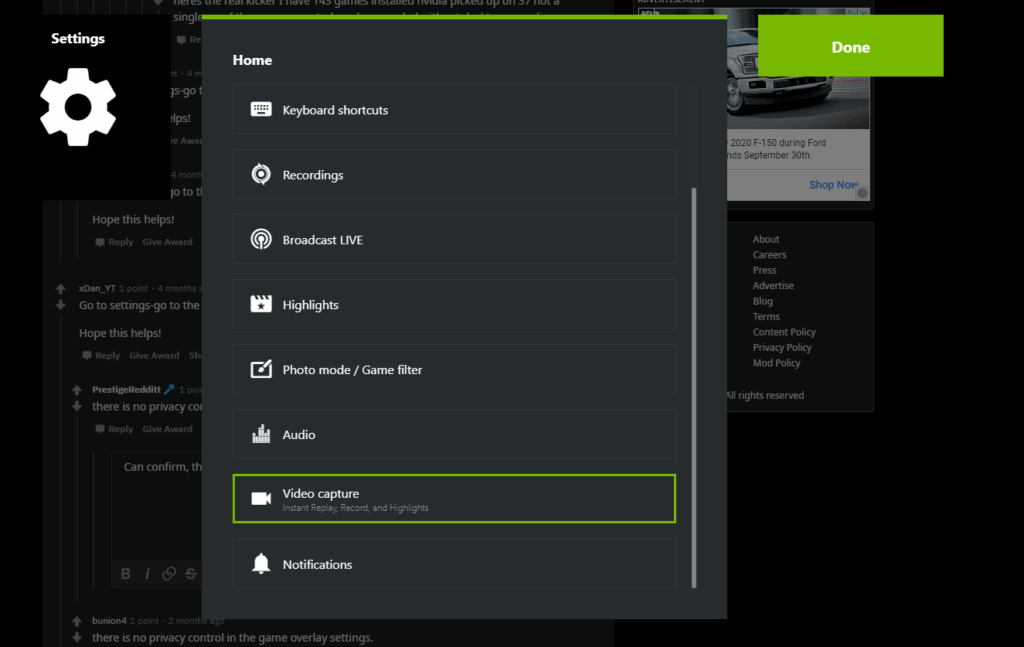Select the Audio levels icon
The image size is (1024, 647).
coord(261,433)
